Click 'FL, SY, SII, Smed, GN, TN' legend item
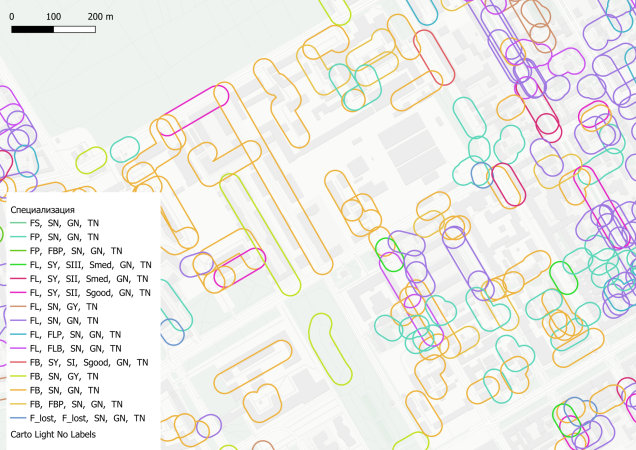Viewport: 636px width, 450px height. pyautogui.click(x=88, y=279)
